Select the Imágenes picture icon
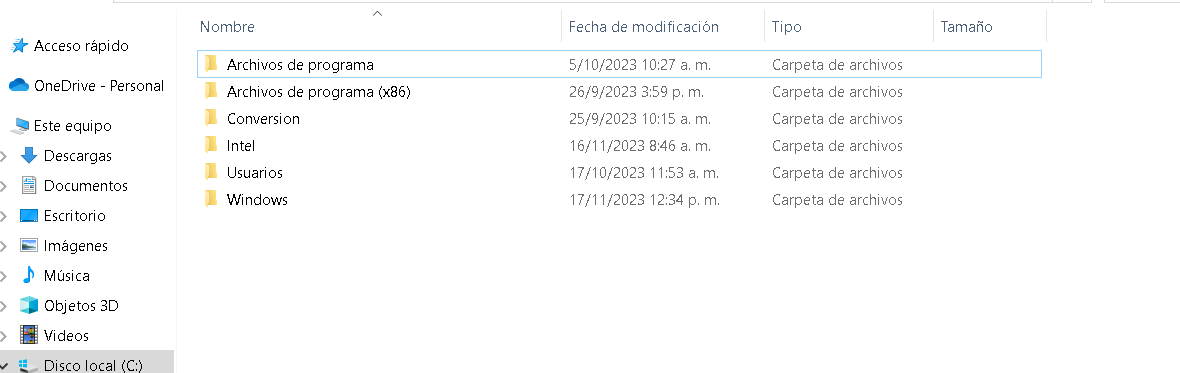 (x=29, y=246)
